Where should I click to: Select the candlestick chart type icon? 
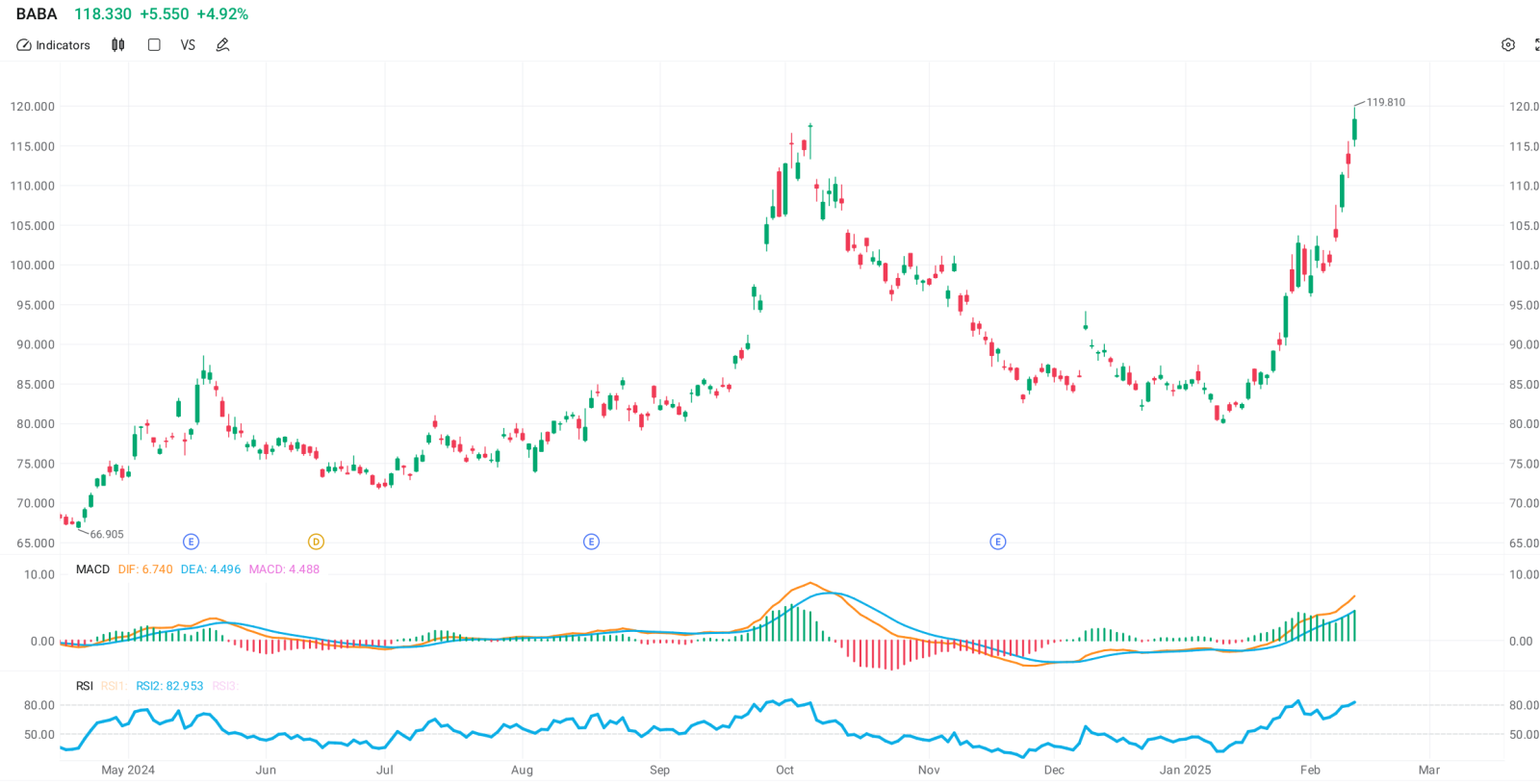click(118, 45)
